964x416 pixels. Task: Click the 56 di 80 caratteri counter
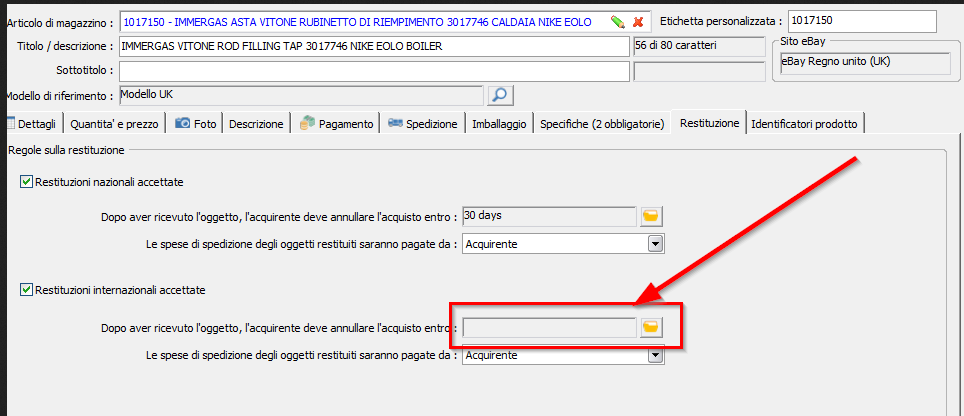pyautogui.click(x=698, y=46)
